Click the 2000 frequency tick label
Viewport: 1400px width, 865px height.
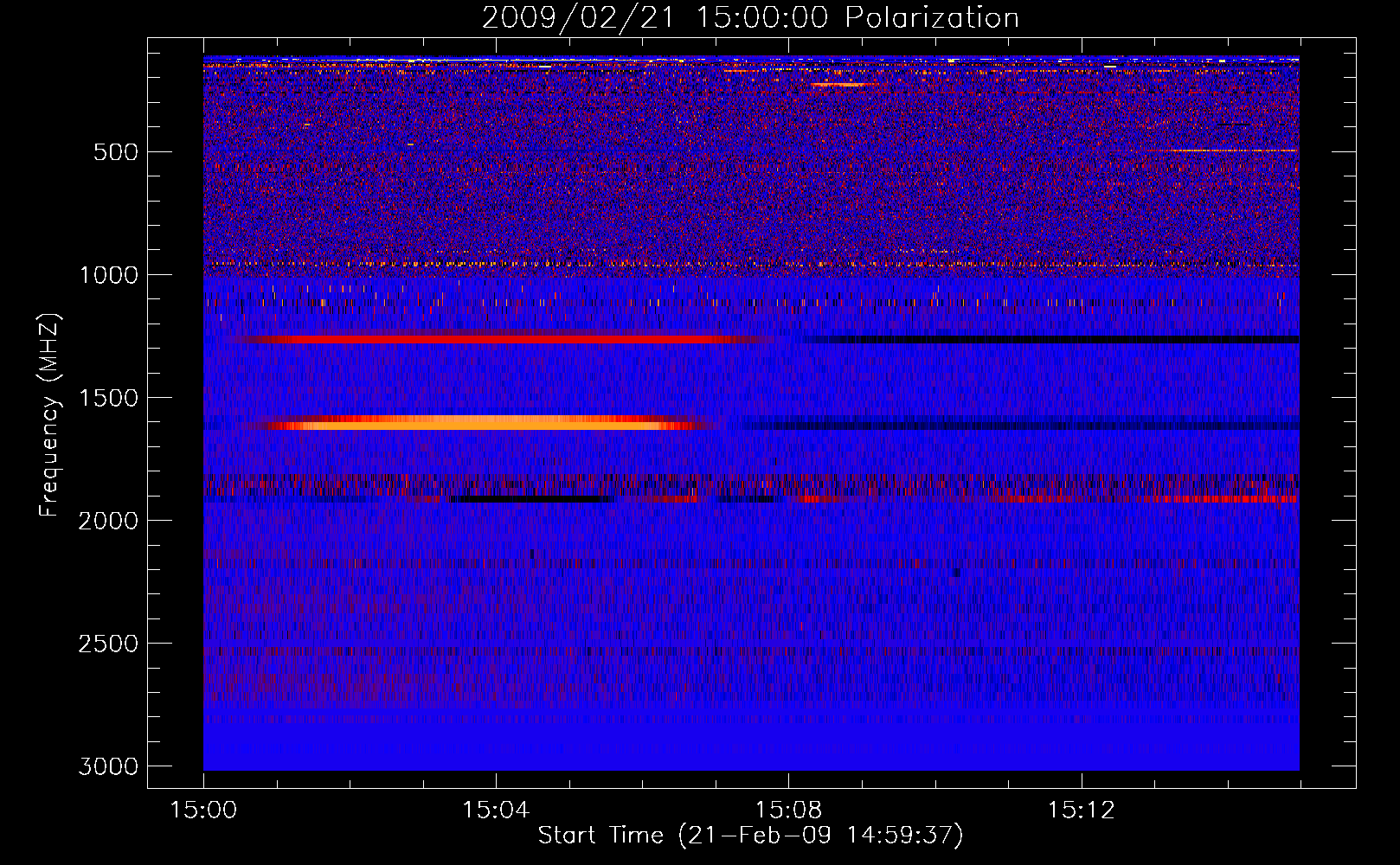click(x=108, y=521)
